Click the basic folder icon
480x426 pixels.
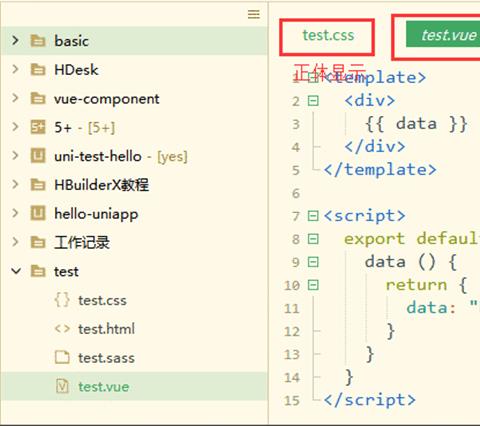pos(38,41)
